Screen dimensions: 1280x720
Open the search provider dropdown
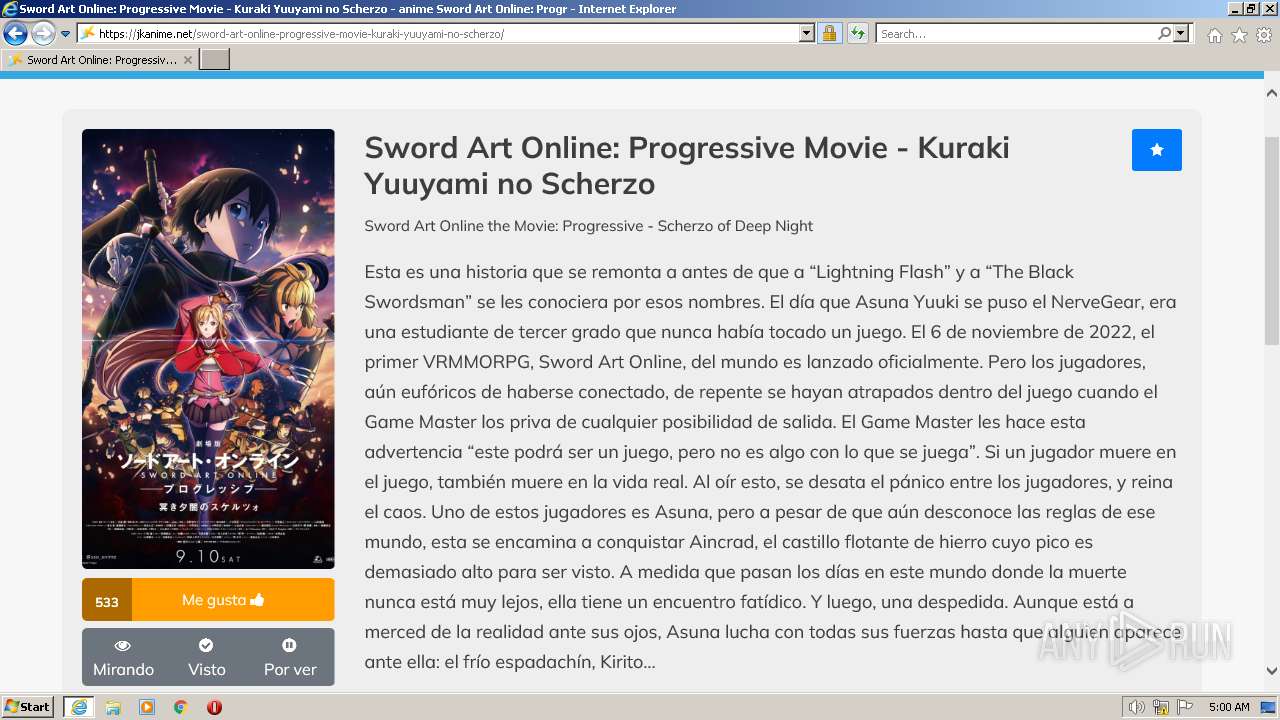tap(1181, 34)
